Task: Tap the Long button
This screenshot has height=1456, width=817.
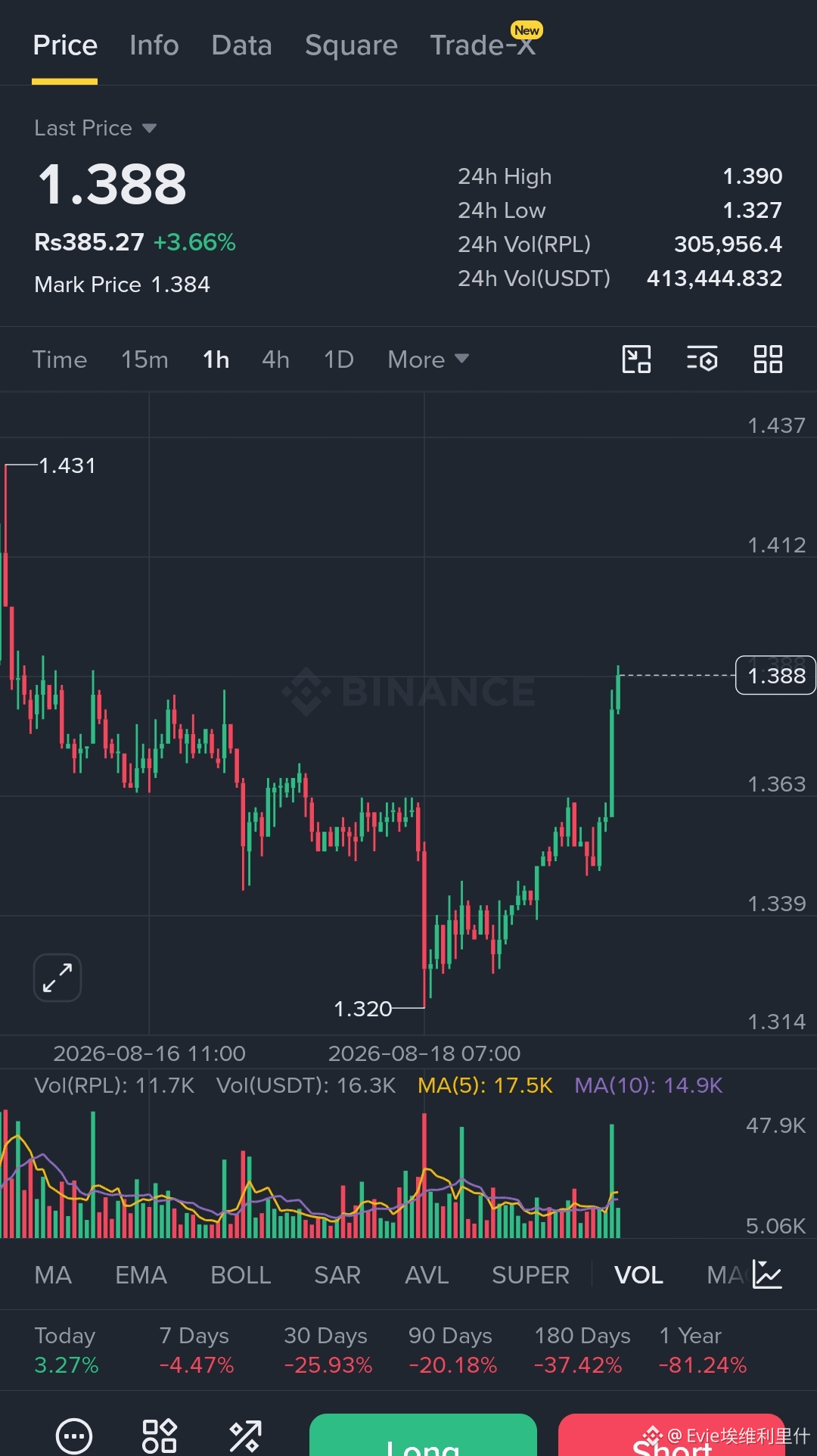Action: click(423, 1435)
